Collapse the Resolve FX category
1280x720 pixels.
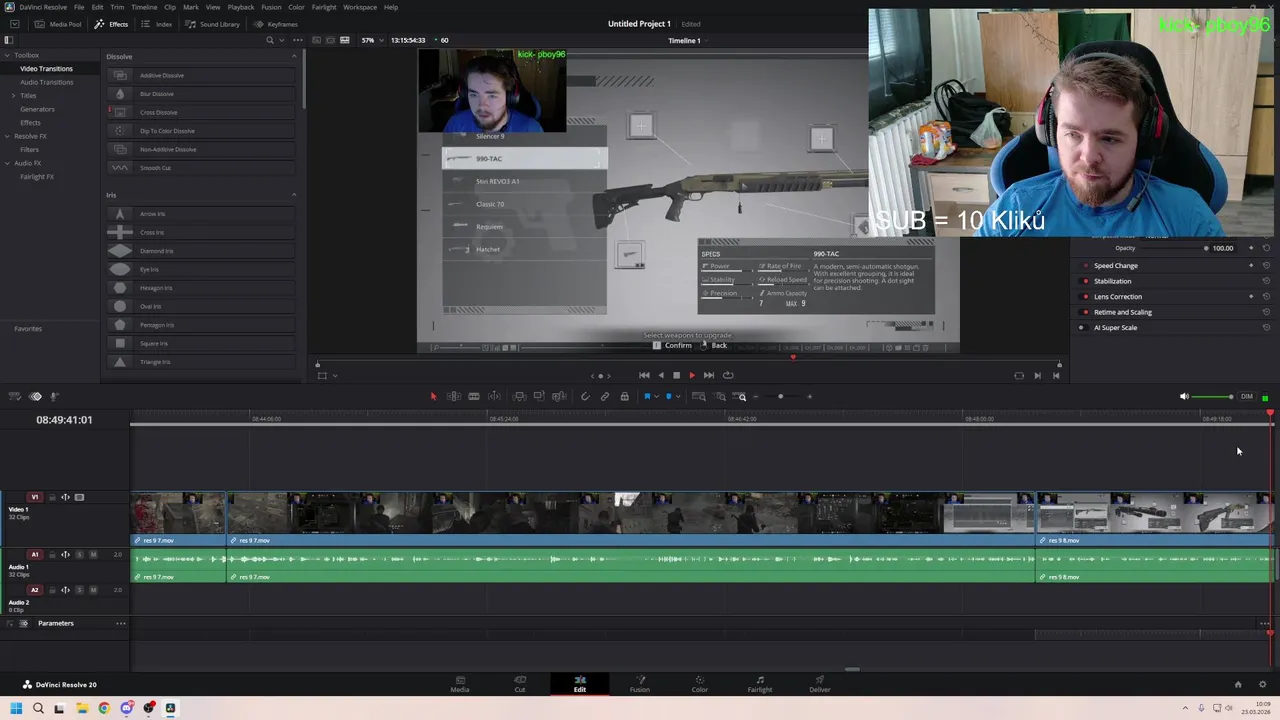coord(7,136)
